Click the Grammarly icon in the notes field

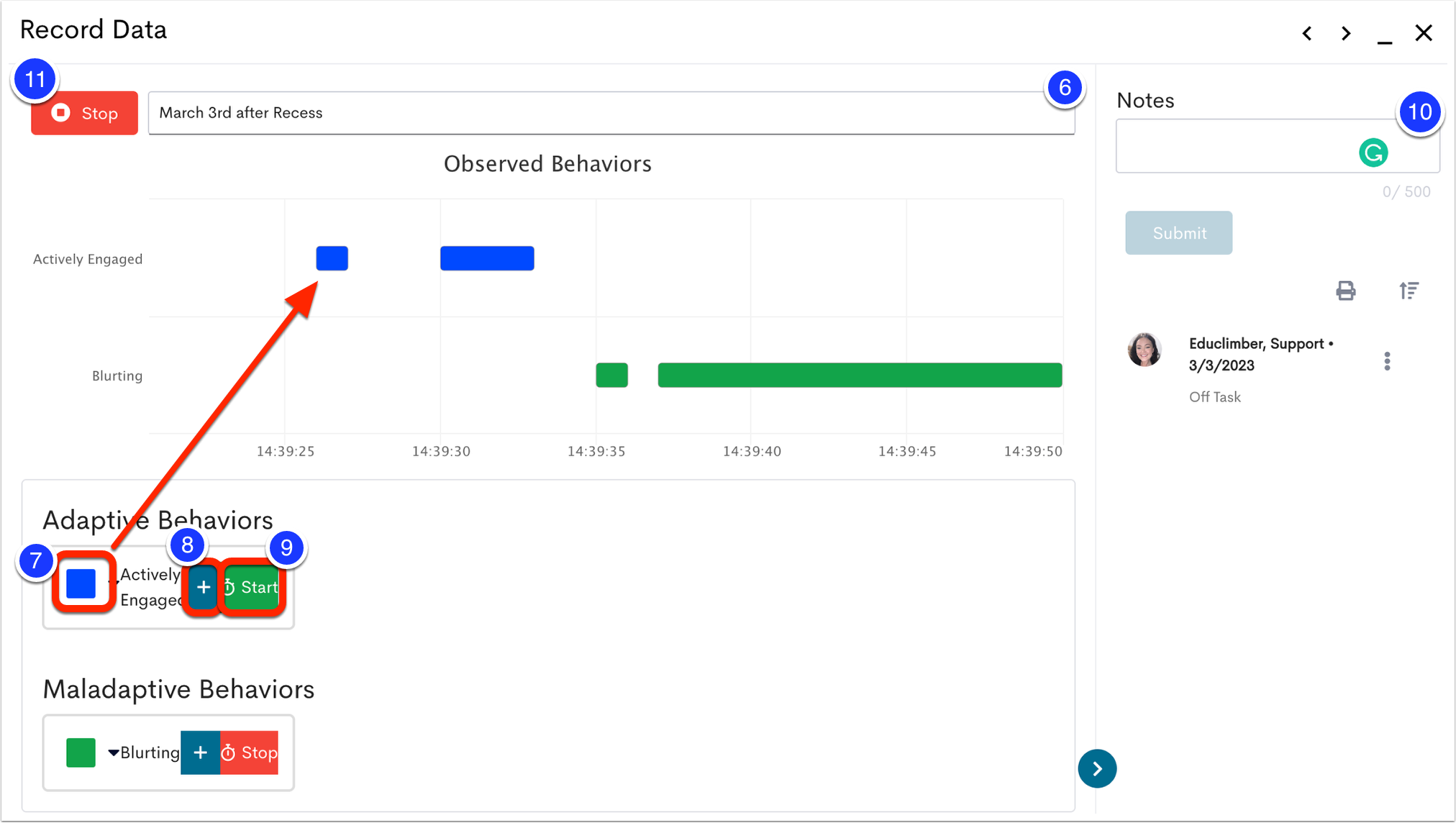click(1373, 153)
